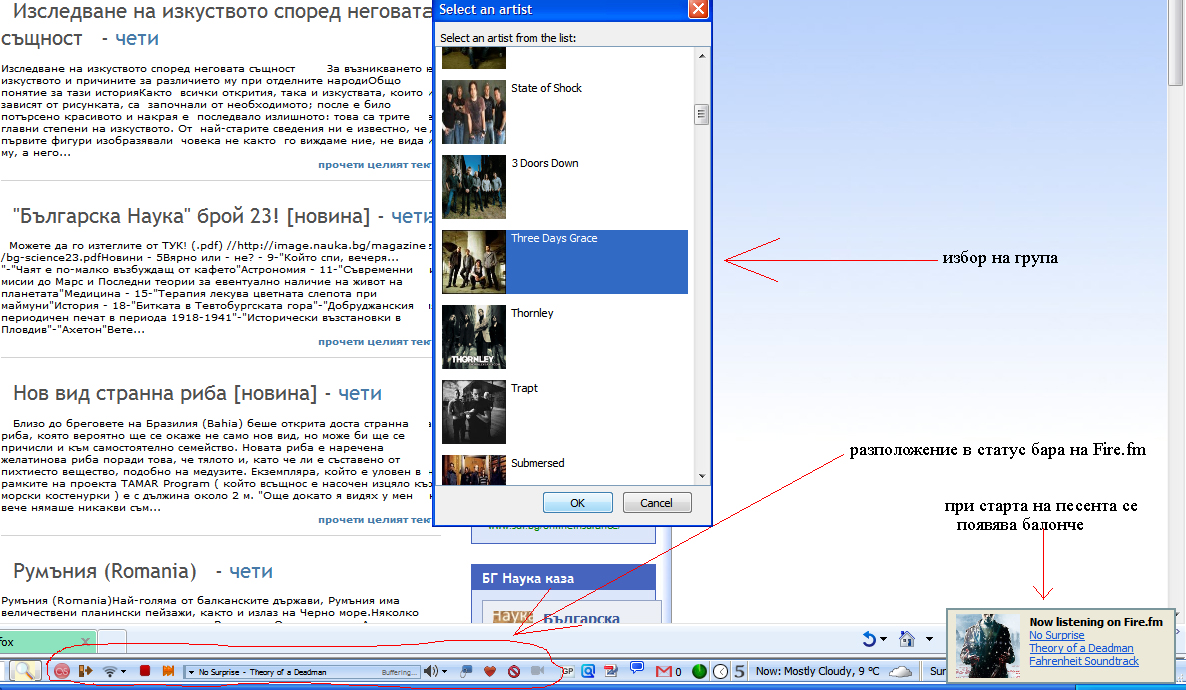Cancel the Select an artist dialog
Image resolution: width=1186 pixels, height=690 pixels.
click(657, 503)
